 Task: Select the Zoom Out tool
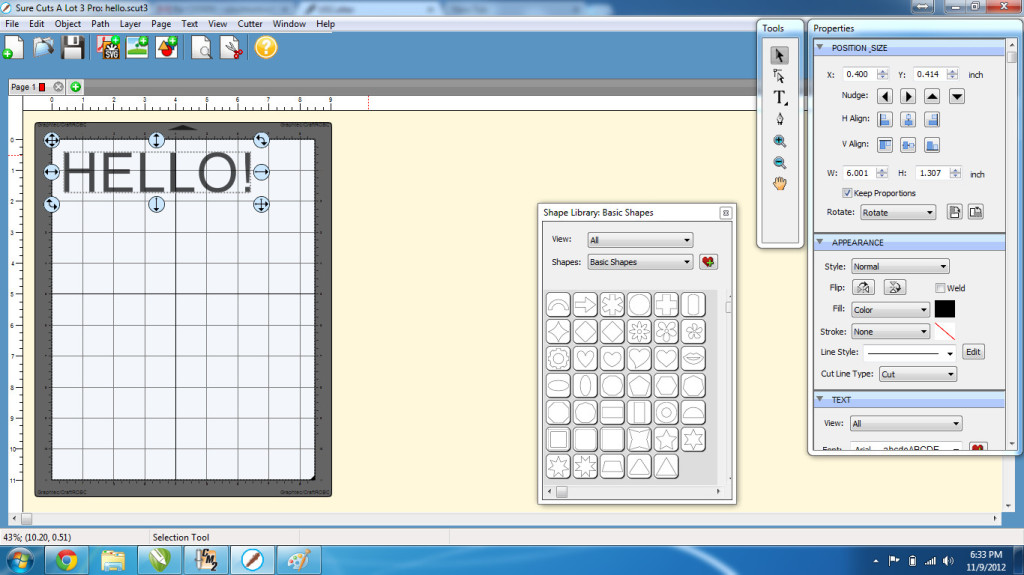[x=780, y=163]
